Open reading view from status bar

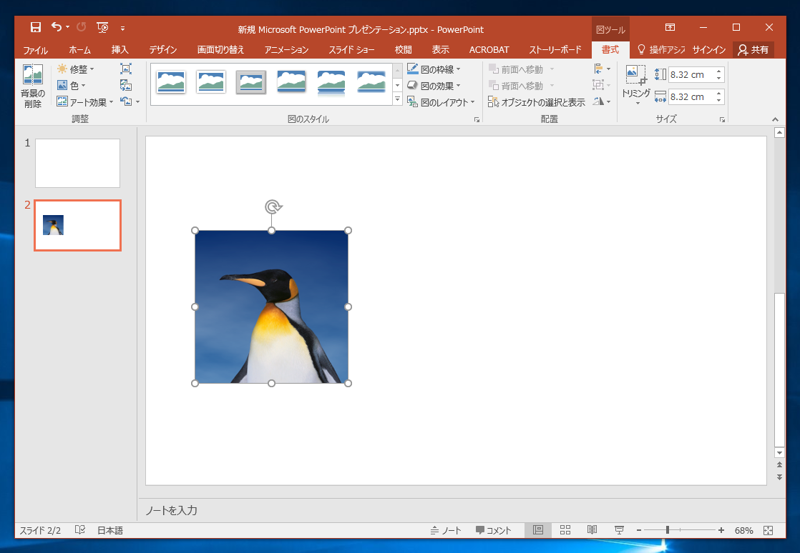coord(592,530)
